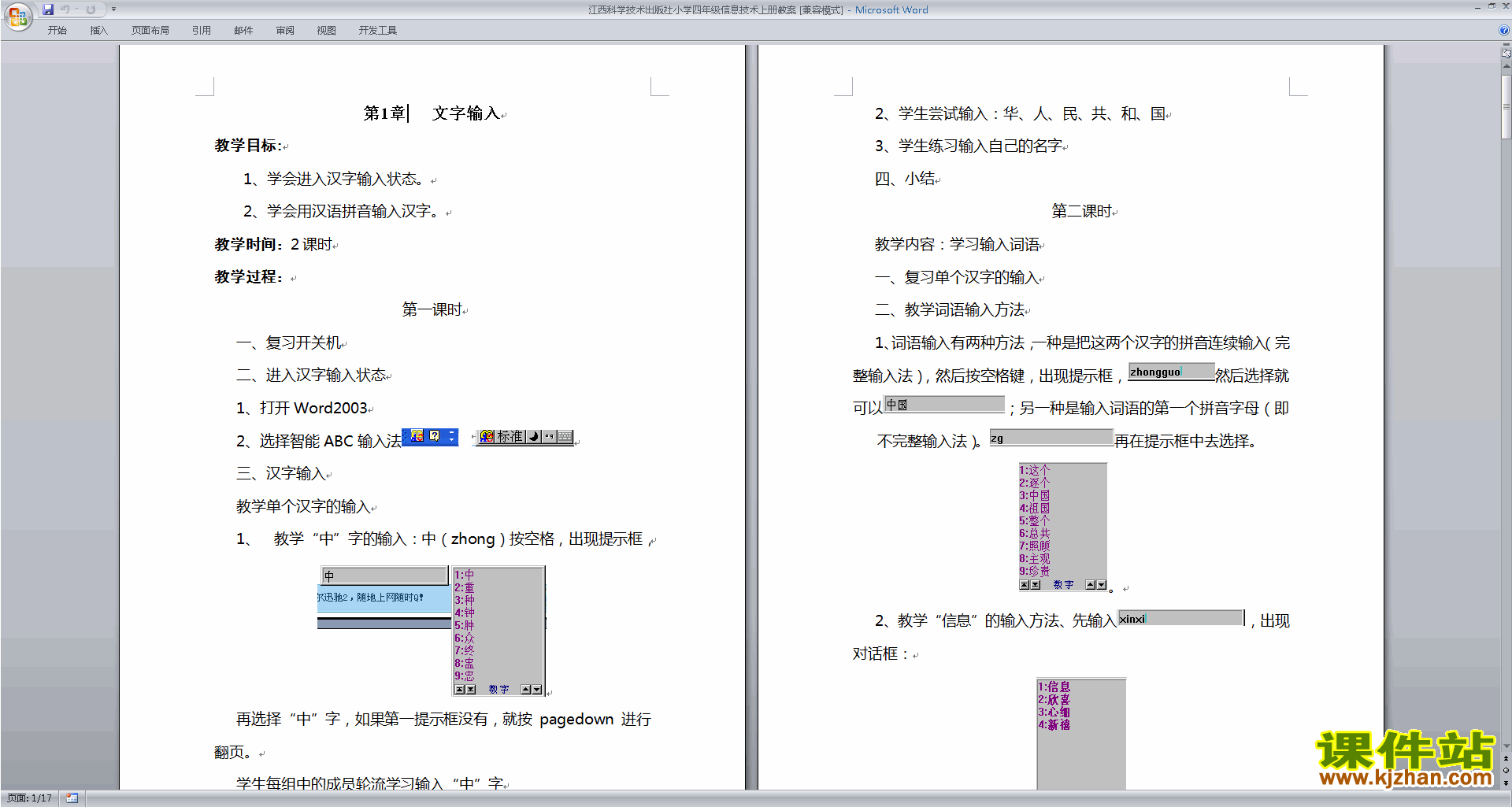The height and width of the screenshot is (807, 1512).
Task: Open the 引用 ribbon tab
Action: (201, 30)
